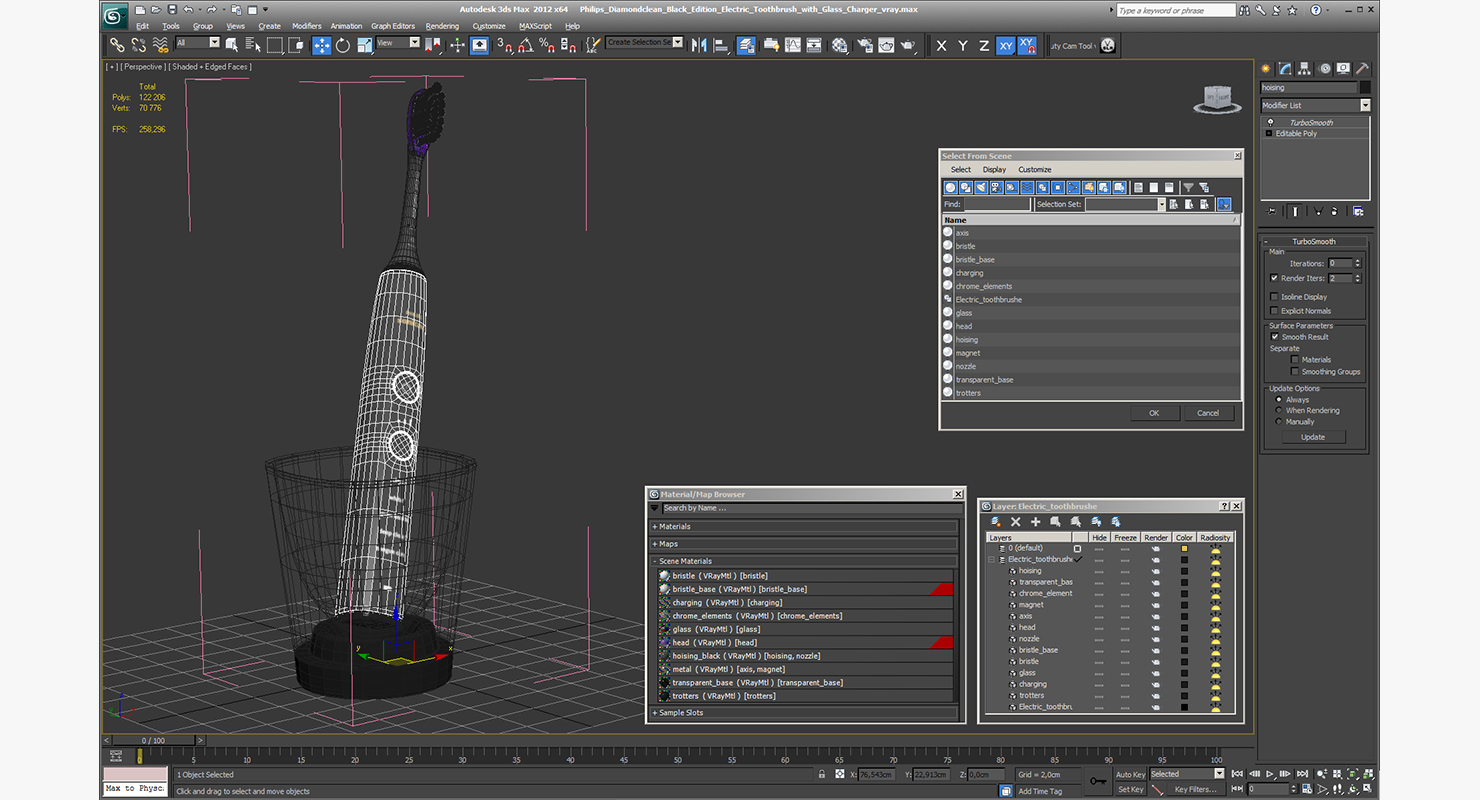Restrict transform to X axis

(x=941, y=46)
